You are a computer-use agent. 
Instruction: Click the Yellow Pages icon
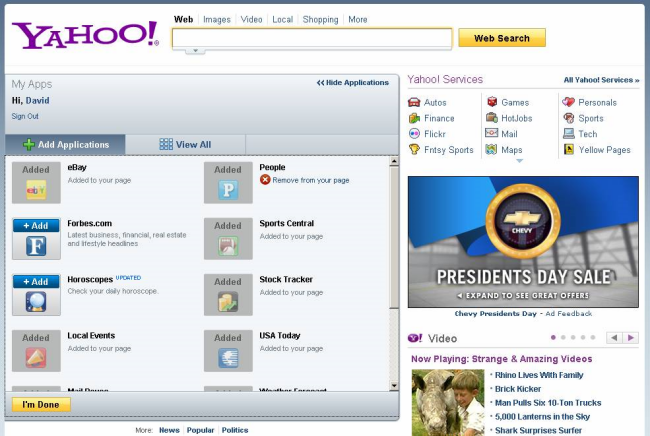tap(569, 149)
